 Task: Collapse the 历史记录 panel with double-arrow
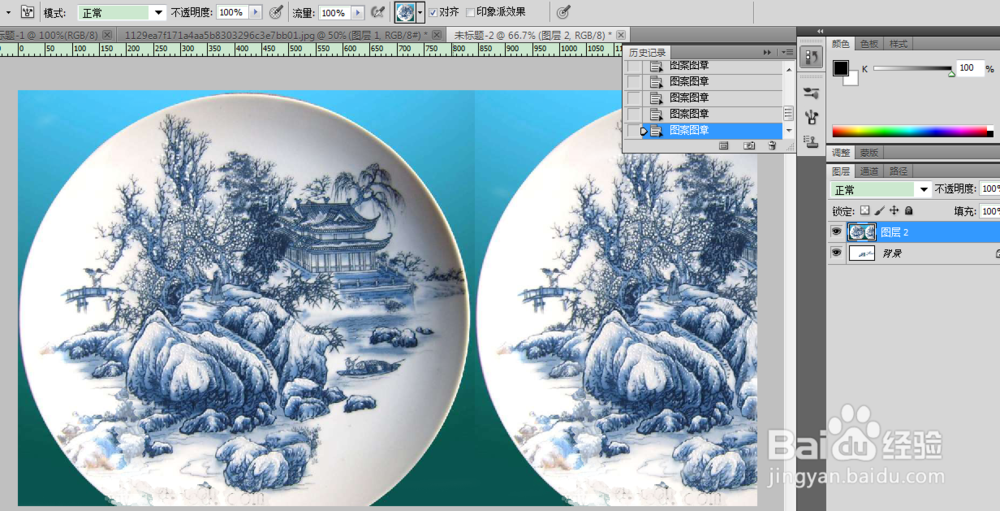[x=767, y=52]
